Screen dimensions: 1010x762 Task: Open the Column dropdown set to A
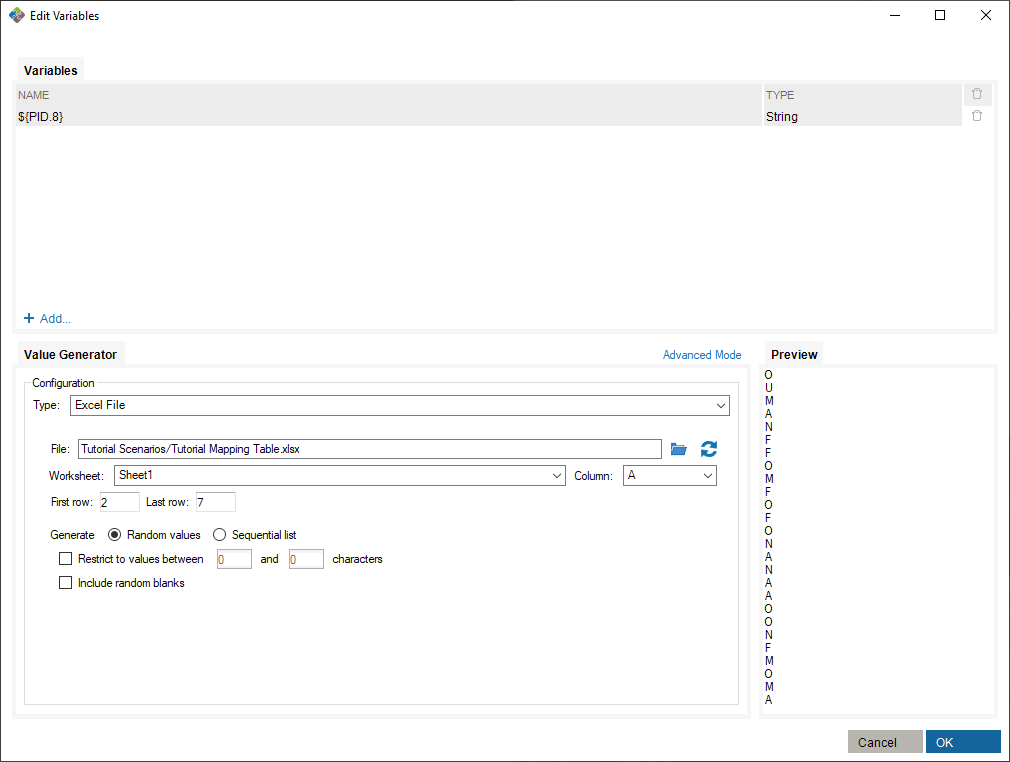[x=670, y=476]
